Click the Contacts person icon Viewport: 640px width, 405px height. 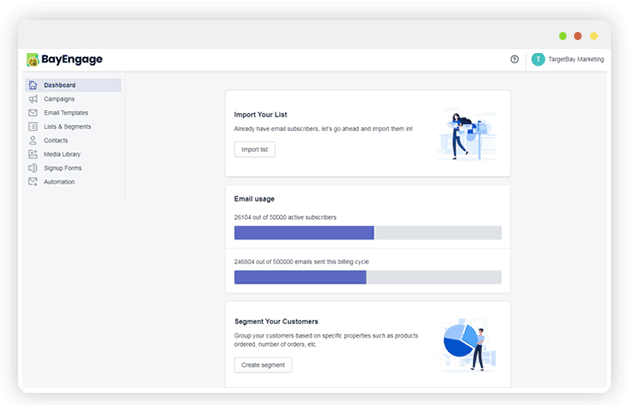[33, 140]
